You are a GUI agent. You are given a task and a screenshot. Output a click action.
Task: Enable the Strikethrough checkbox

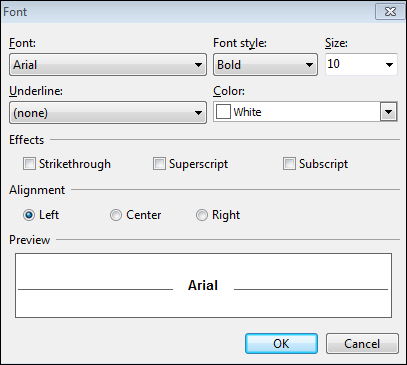coord(29,164)
